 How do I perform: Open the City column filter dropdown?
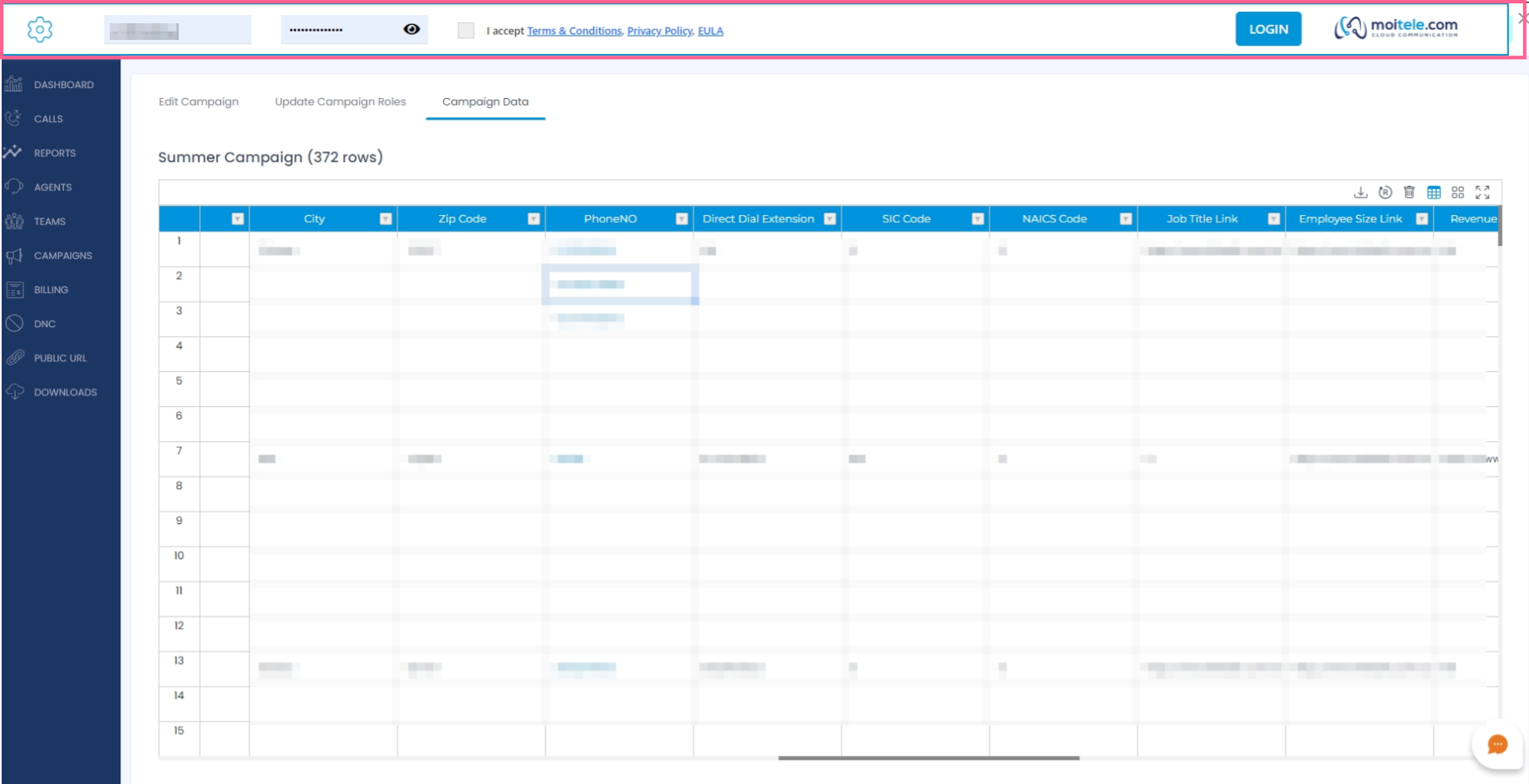click(x=386, y=219)
